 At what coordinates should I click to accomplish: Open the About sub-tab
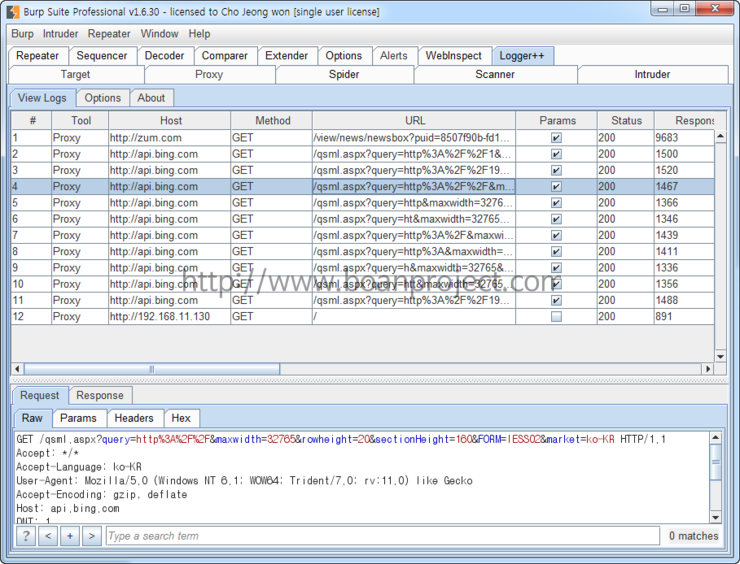(x=151, y=98)
